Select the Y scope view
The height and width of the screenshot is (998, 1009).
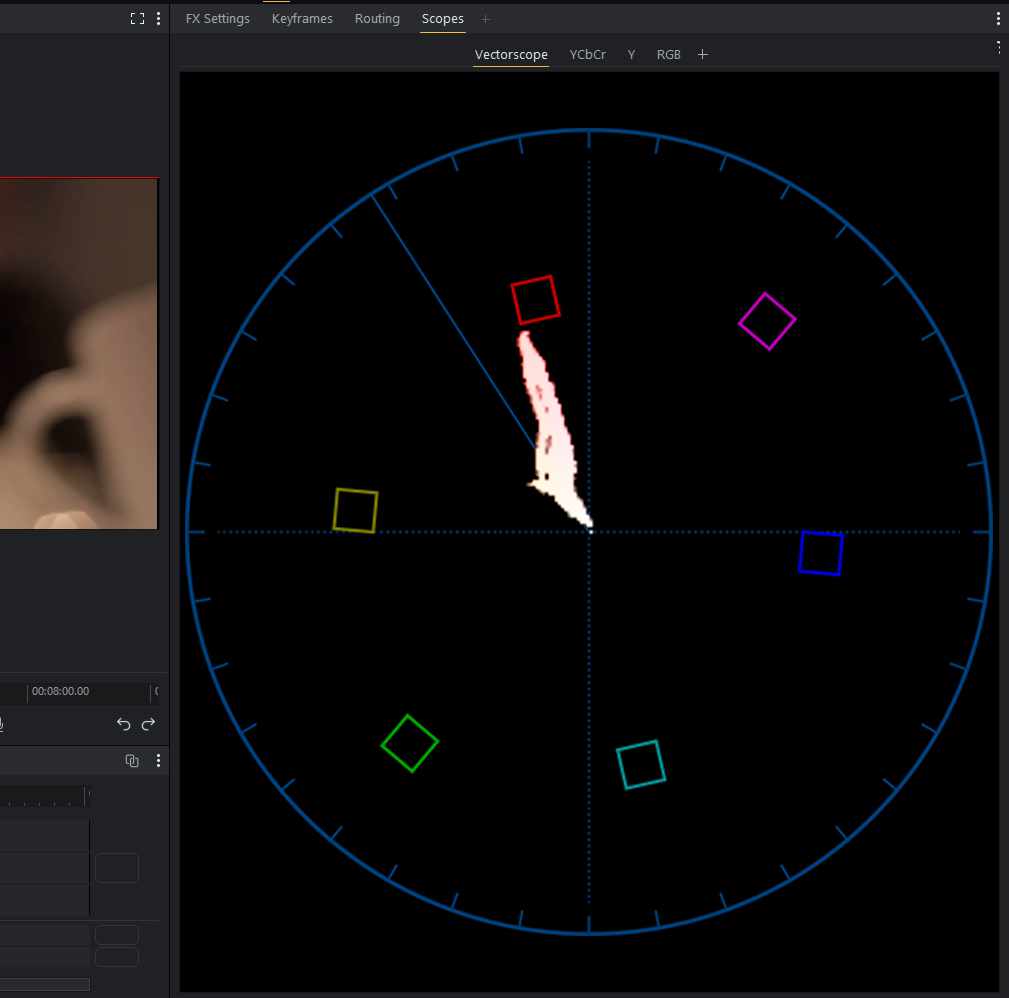click(x=631, y=55)
